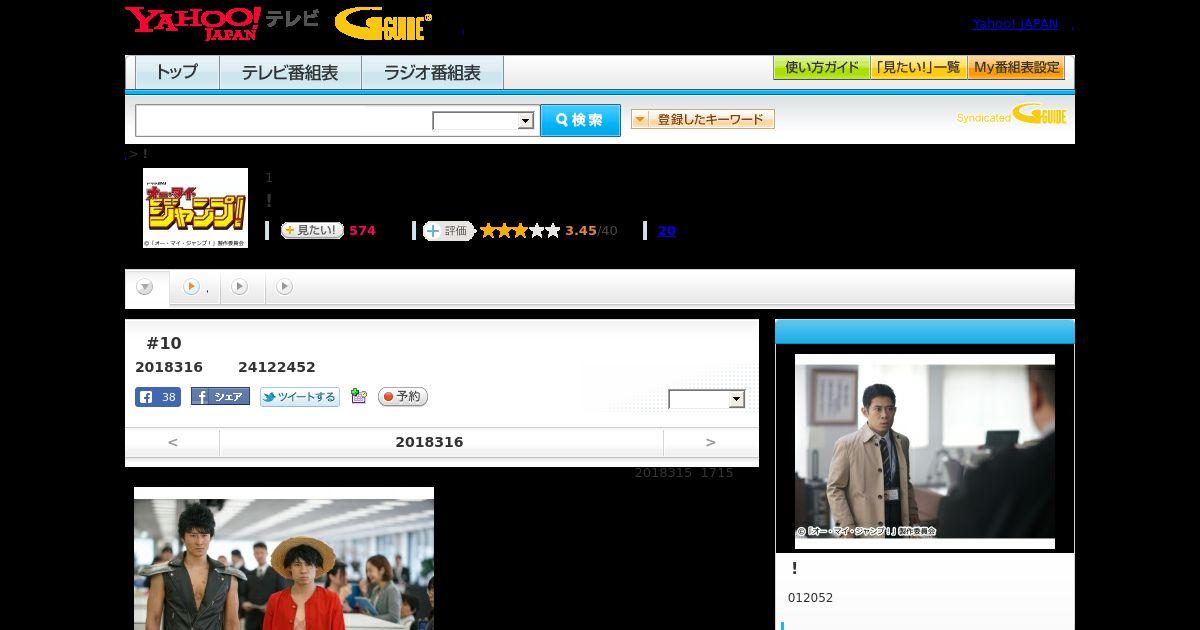The width and height of the screenshot is (1200, 630).
Task: Switch to the テレビ番組表 tab
Action: (x=290, y=72)
